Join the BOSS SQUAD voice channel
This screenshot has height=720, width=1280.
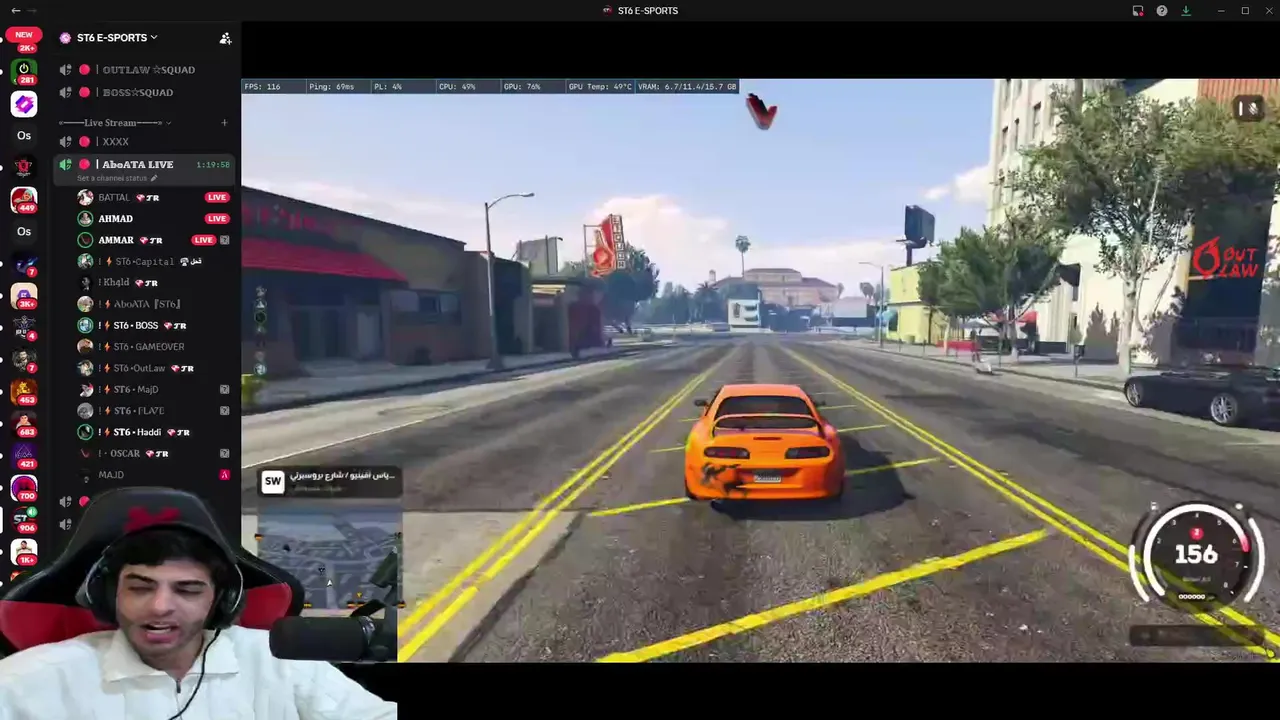145,92
